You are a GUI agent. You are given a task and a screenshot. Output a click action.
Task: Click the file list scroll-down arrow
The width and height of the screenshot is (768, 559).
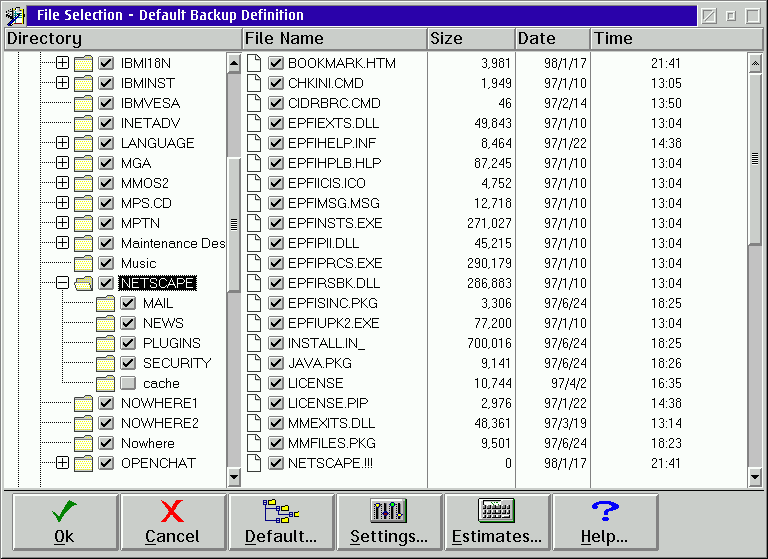[755, 477]
